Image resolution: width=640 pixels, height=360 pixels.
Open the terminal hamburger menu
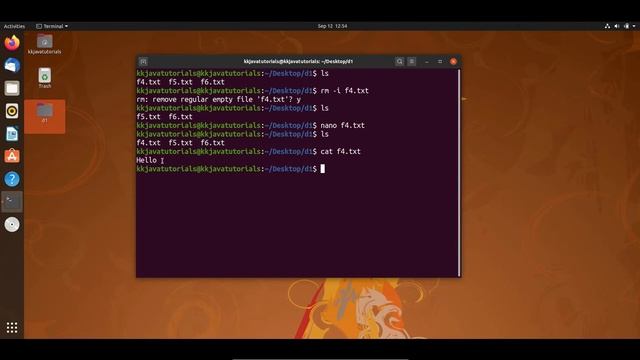(411, 61)
